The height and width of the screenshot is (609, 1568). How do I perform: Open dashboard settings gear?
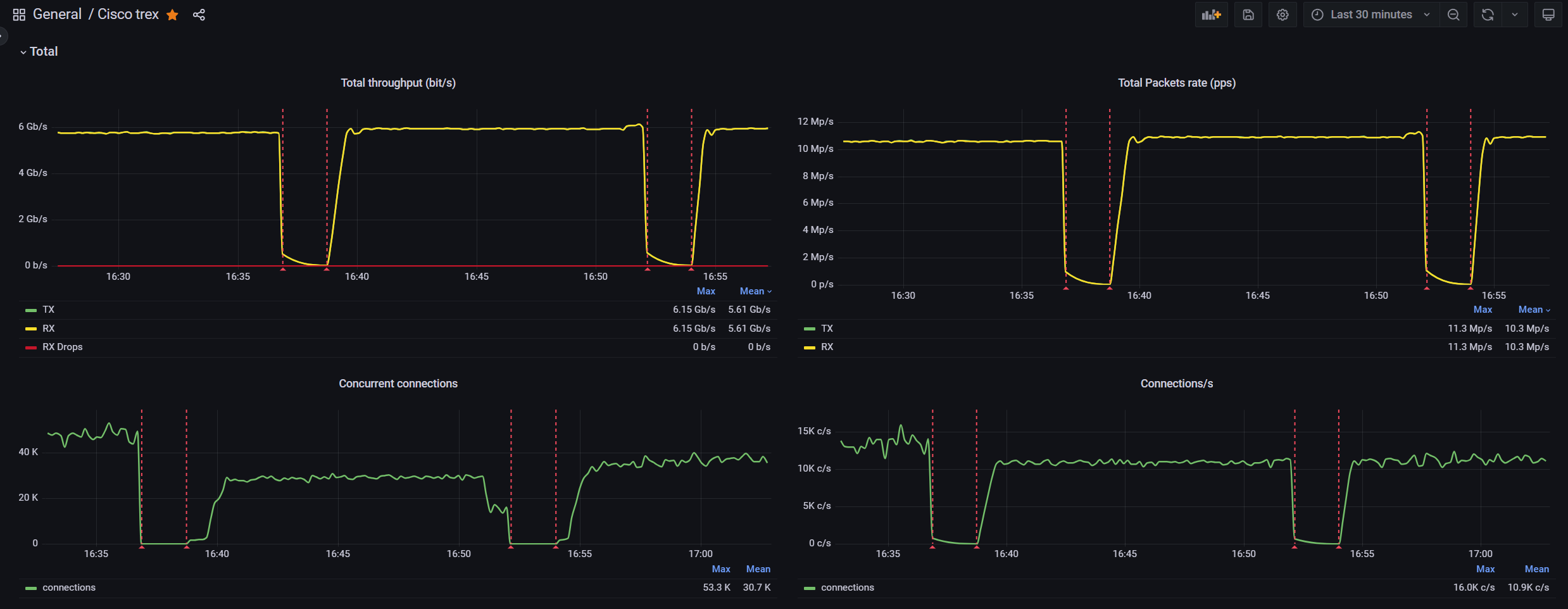click(x=1283, y=15)
